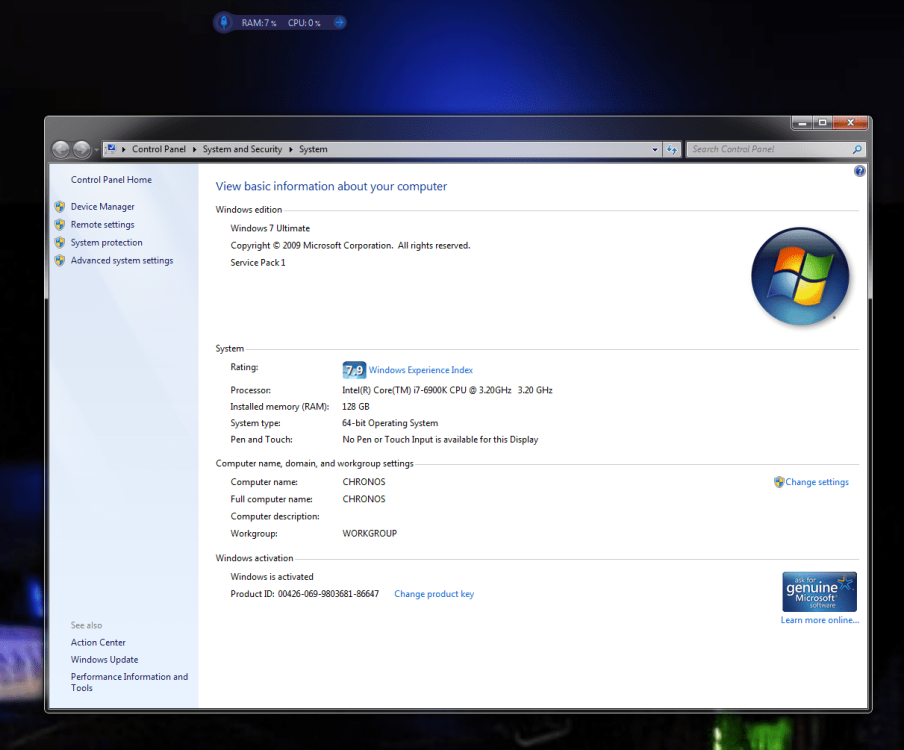Select Control Panel in address breadcrumb
904x750 pixels.
pyautogui.click(x=159, y=149)
